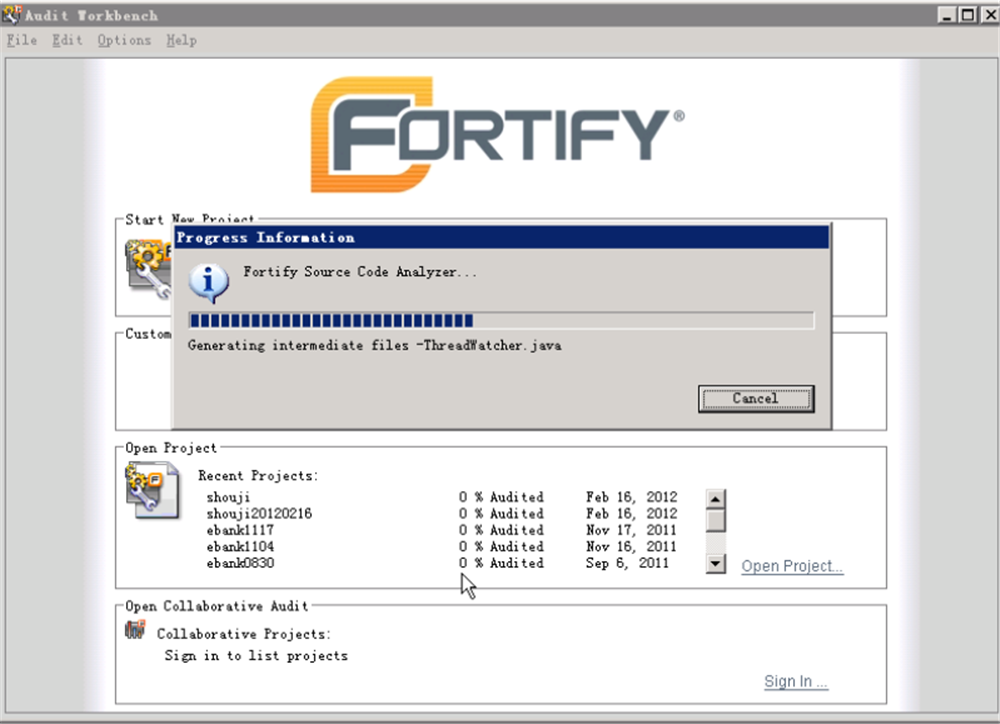Click the Open Project document icon

(x=153, y=491)
